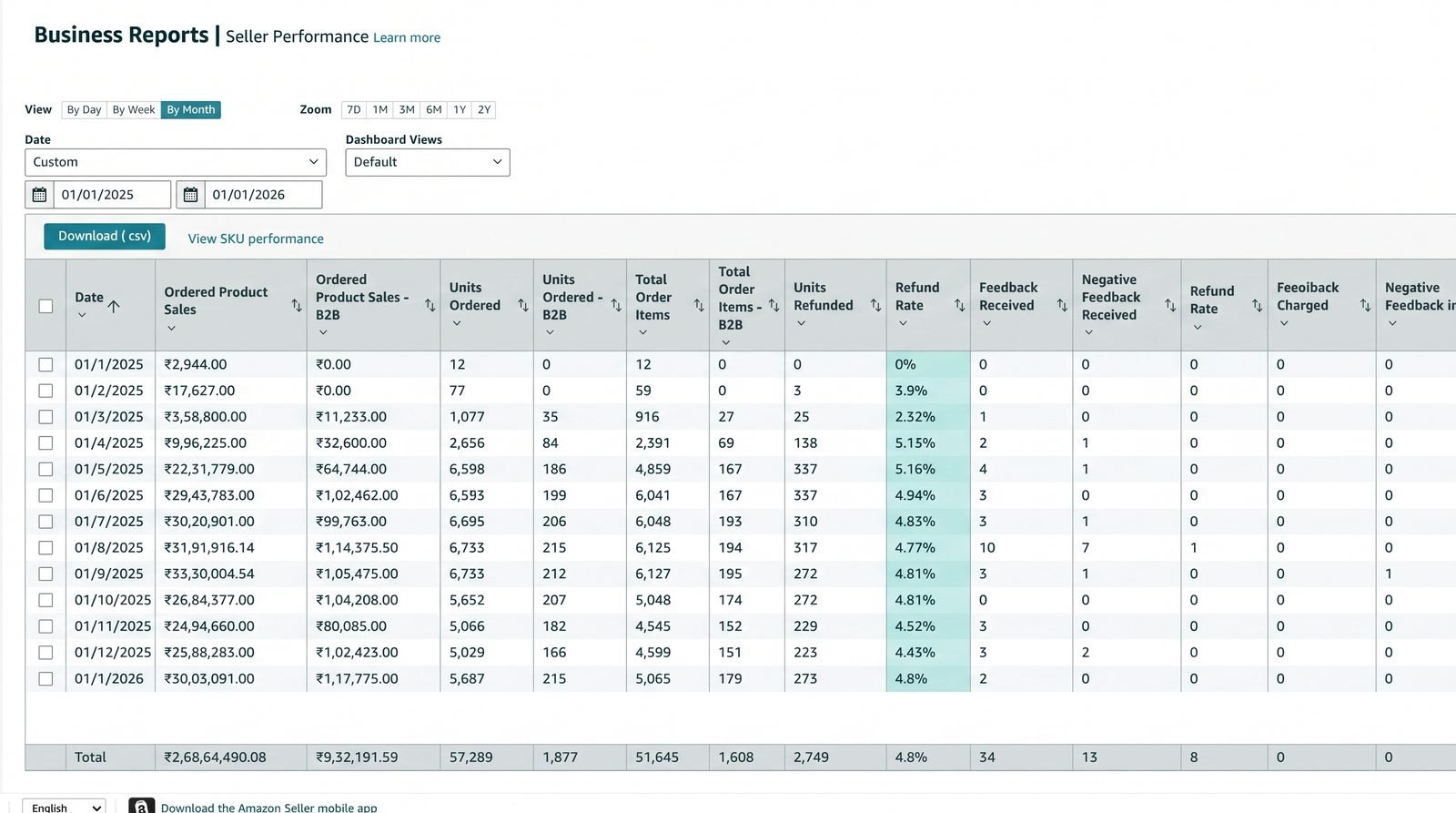The width and height of the screenshot is (1456, 813).
Task: Check the row for 01/5/2025
Action: point(45,469)
